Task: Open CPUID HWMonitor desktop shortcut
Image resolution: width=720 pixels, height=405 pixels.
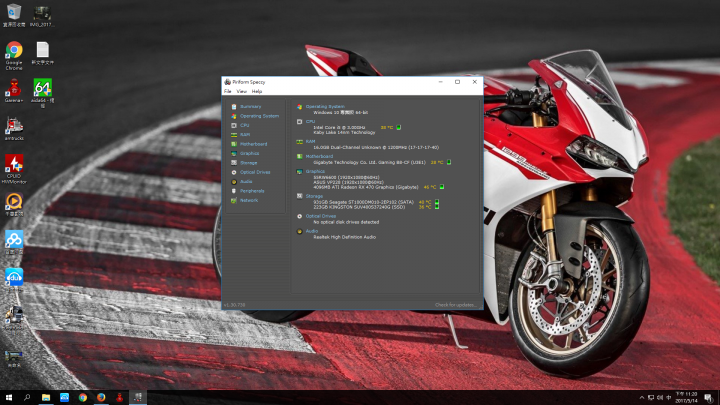Action: (x=14, y=169)
